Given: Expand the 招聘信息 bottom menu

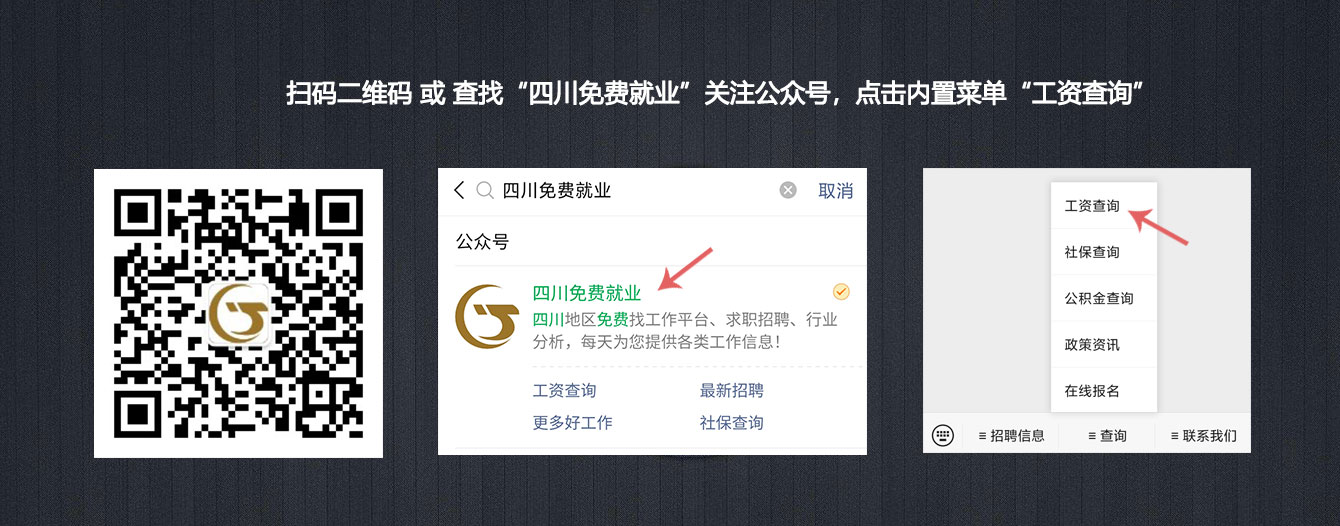Looking at the screenshot, I should 1011,435.
